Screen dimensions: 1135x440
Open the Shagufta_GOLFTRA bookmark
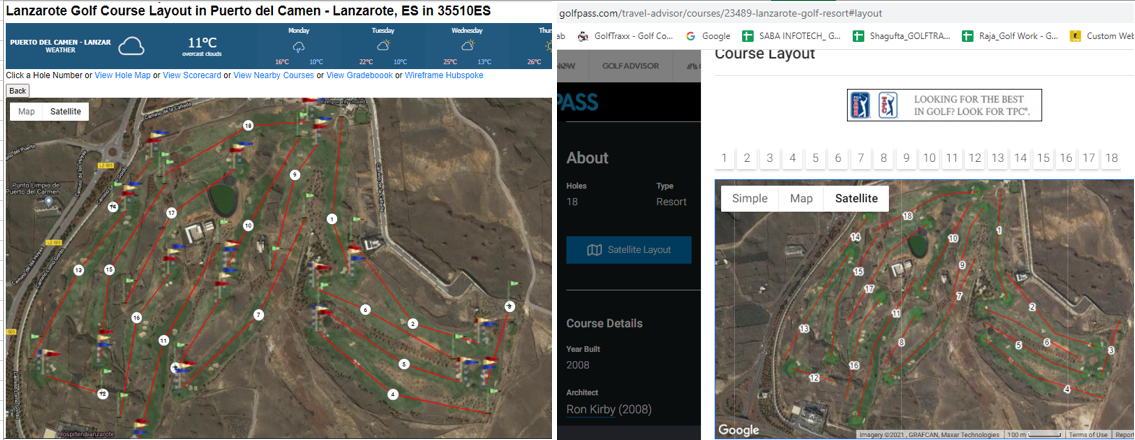[x=902, y=35]
